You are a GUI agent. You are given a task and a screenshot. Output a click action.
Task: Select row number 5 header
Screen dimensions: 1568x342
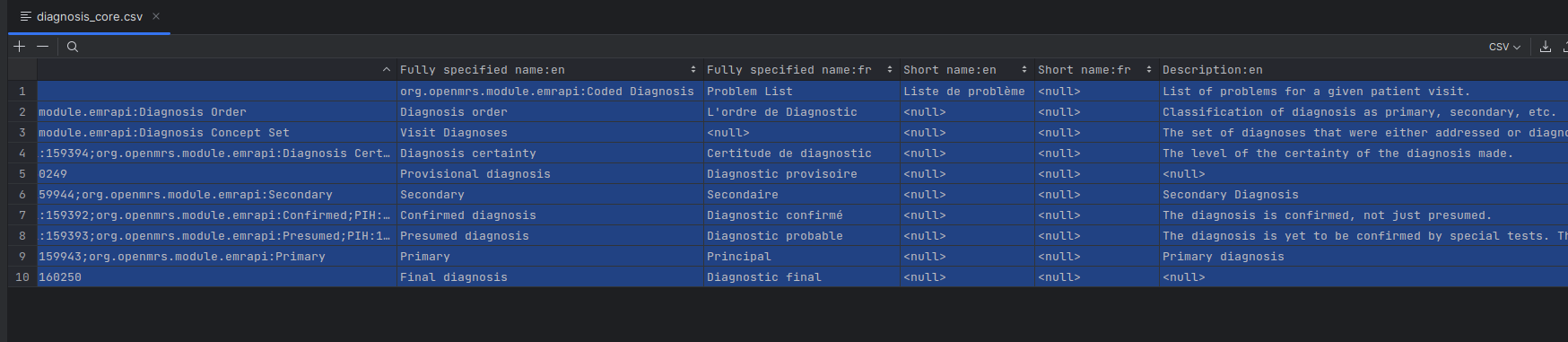(x=22, y=174)
